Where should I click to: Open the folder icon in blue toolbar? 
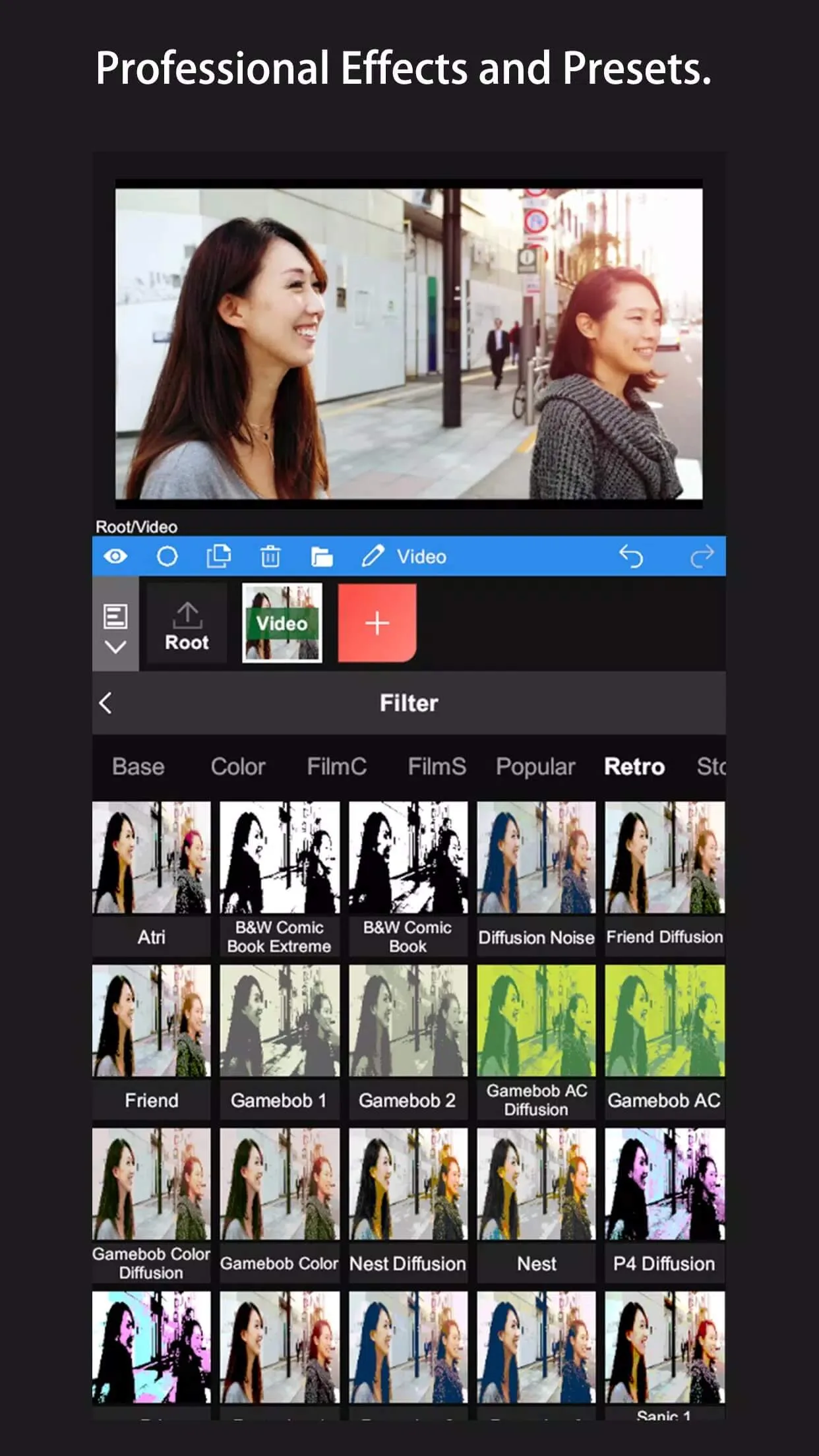tap(322, 557)
